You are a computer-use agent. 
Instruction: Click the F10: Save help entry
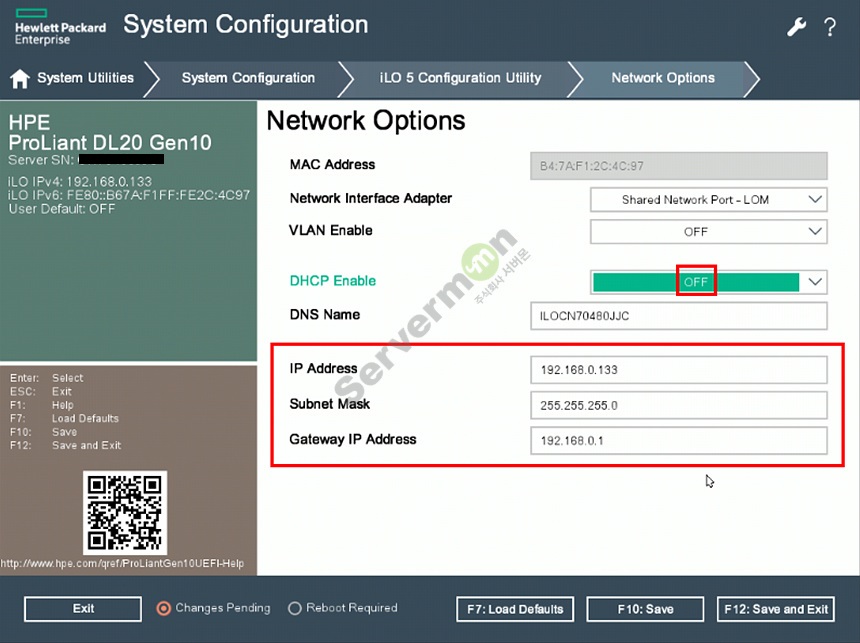point(43,432)
